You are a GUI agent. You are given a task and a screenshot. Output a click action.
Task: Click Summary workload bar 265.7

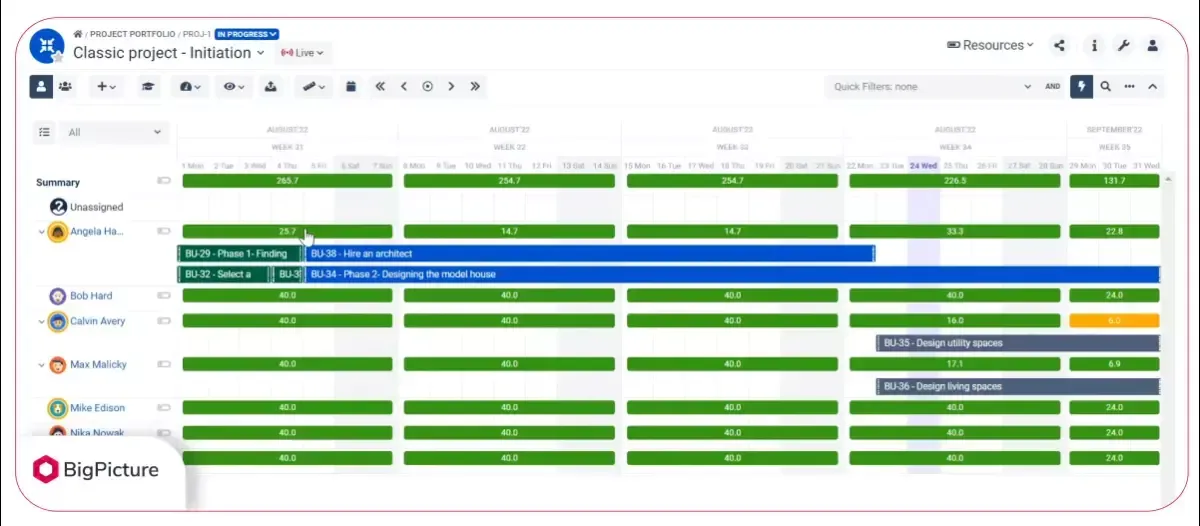(287, 181)
